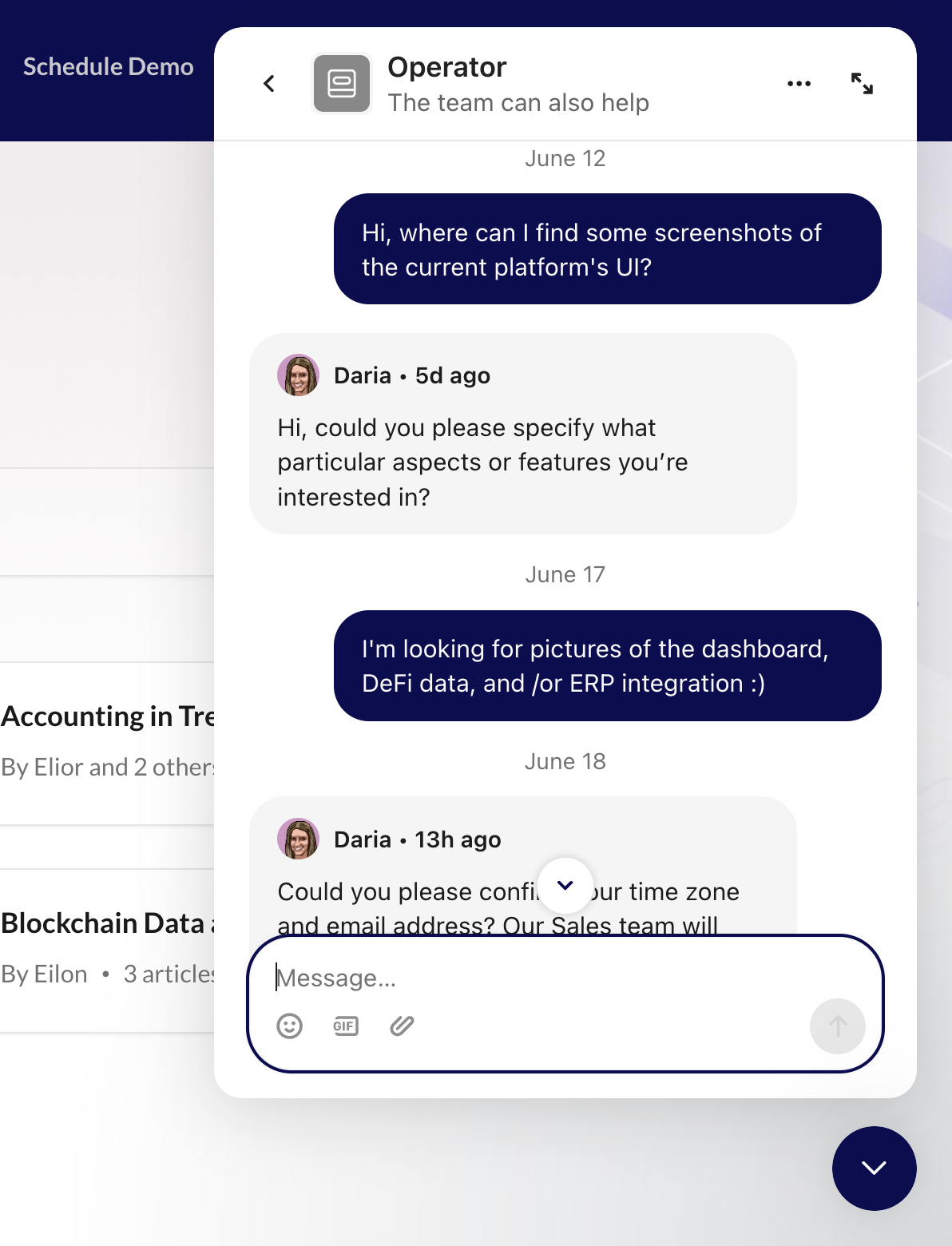Go back using the chat back arrow
Image resolution: width=952 pixels, height=1246 pixels.
(268, 82)
